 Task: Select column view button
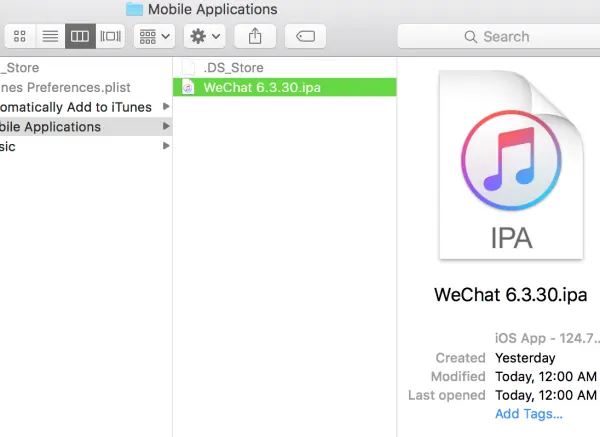[80, 36]
